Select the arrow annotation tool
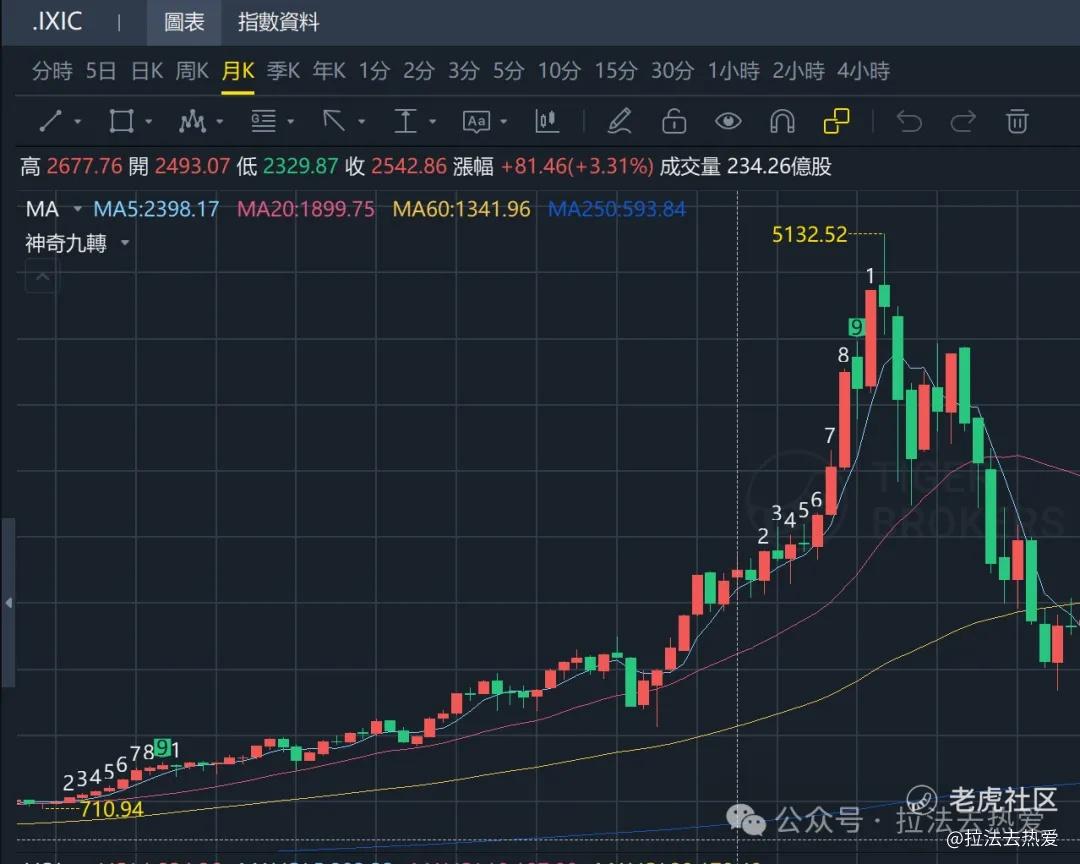This screenshot has height=864, width=1080. click(334, 121)
